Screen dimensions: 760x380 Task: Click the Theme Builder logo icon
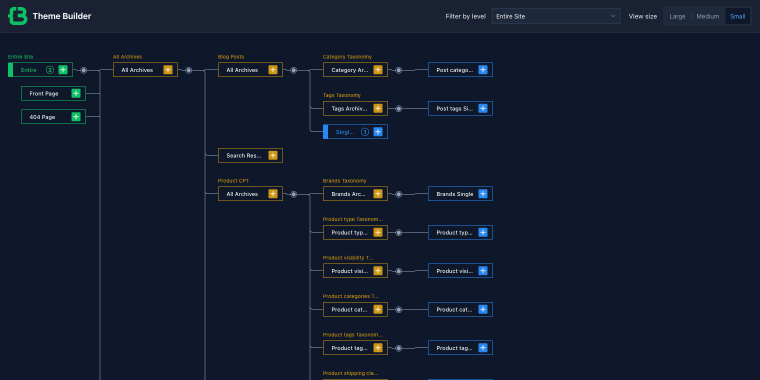[17, 16]
